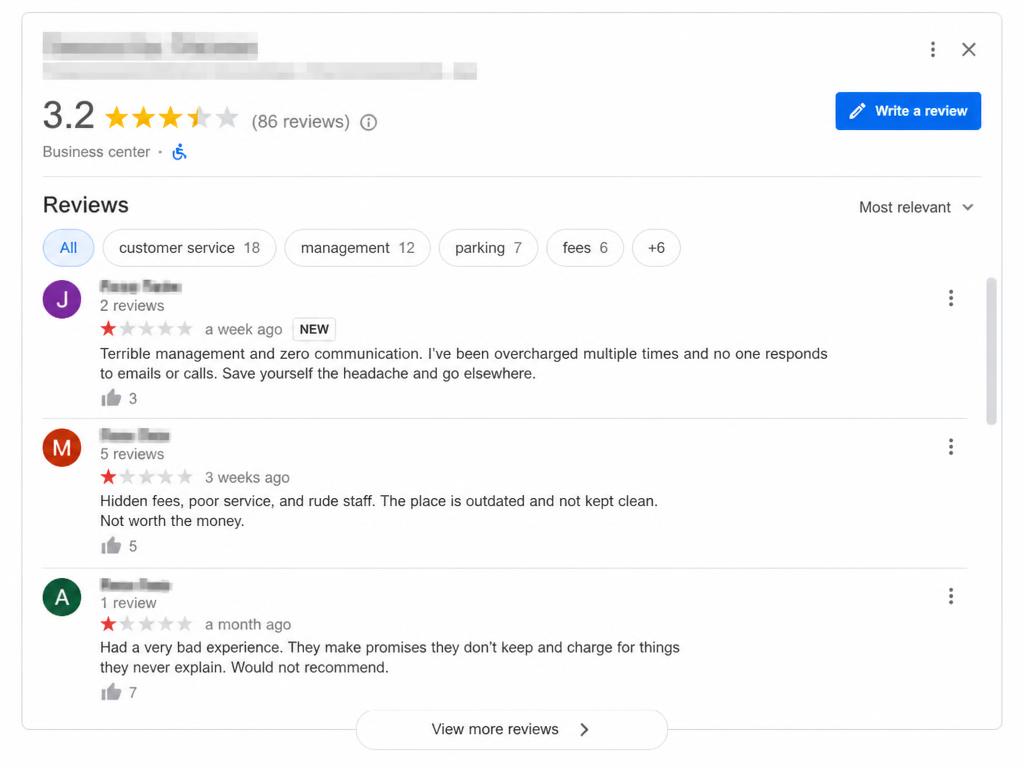Expand the +6 more topics chip
Viewport: 1024px width, 768px height.
[656, 248]
